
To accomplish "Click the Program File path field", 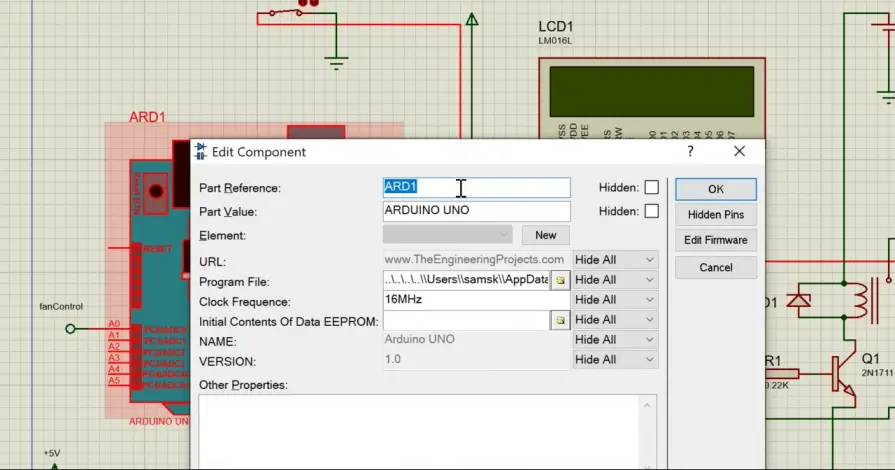I will [466, 280].
